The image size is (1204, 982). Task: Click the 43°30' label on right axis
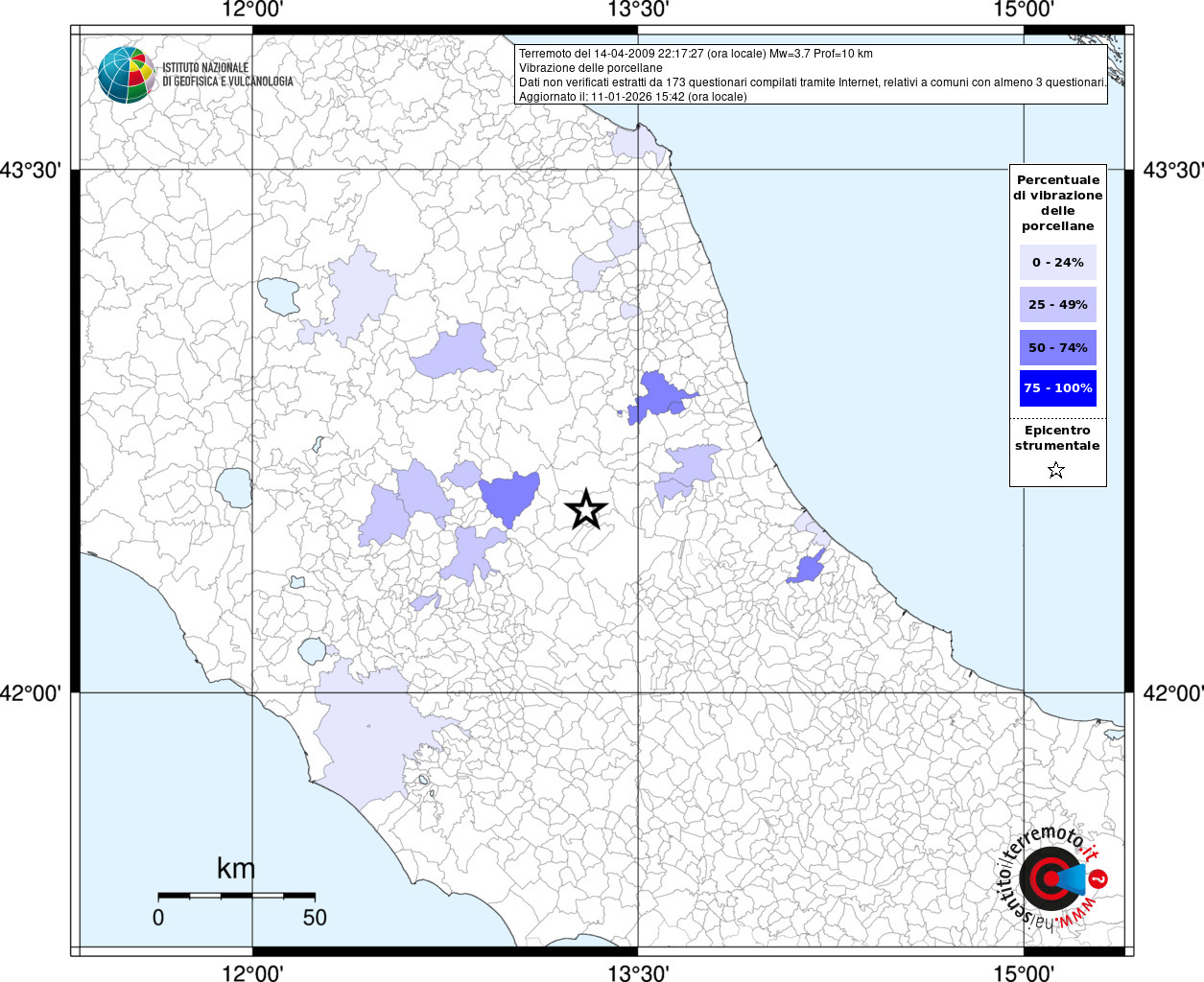[1173, 170]
